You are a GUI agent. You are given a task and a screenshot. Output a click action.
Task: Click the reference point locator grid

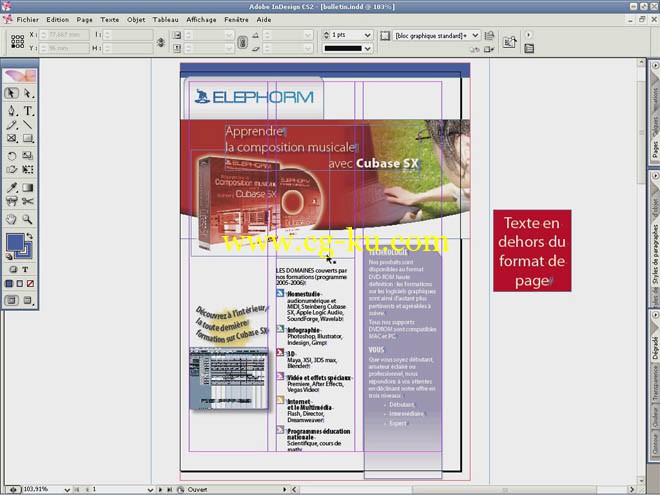click(x=17, y=41)
